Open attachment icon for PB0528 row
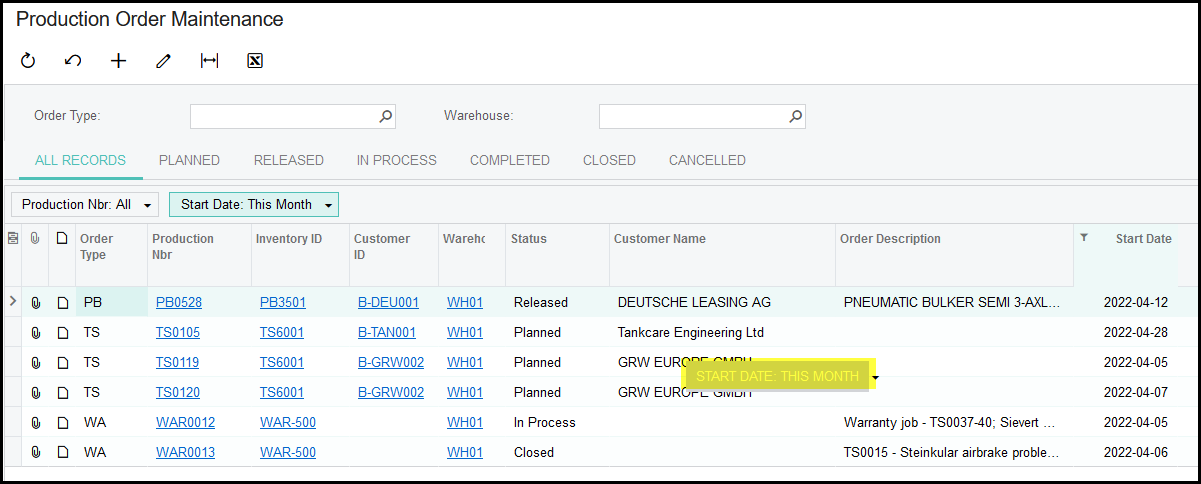 point(36,302)
